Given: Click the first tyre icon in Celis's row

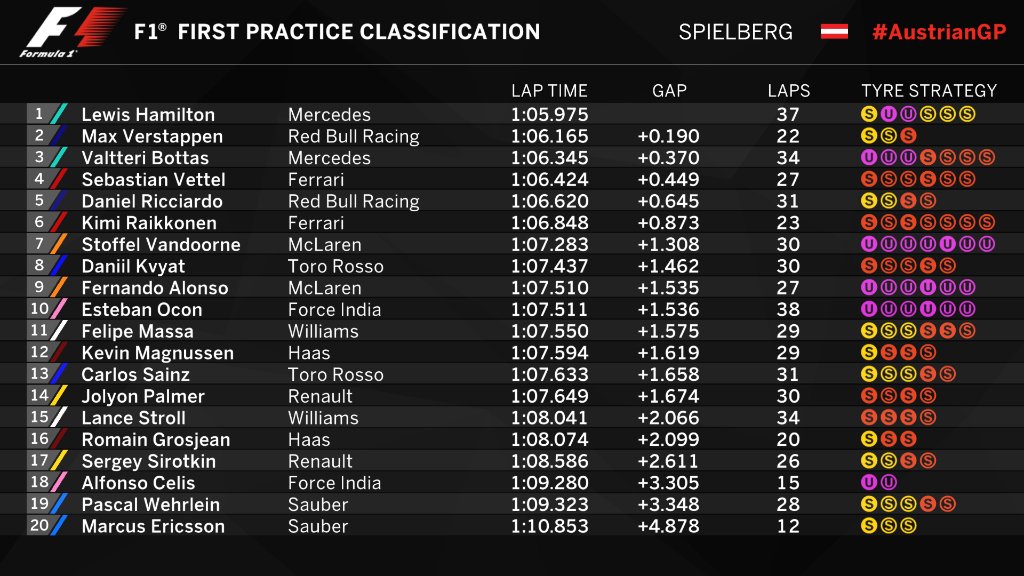Looking at the screenshot, I should 868,483.
